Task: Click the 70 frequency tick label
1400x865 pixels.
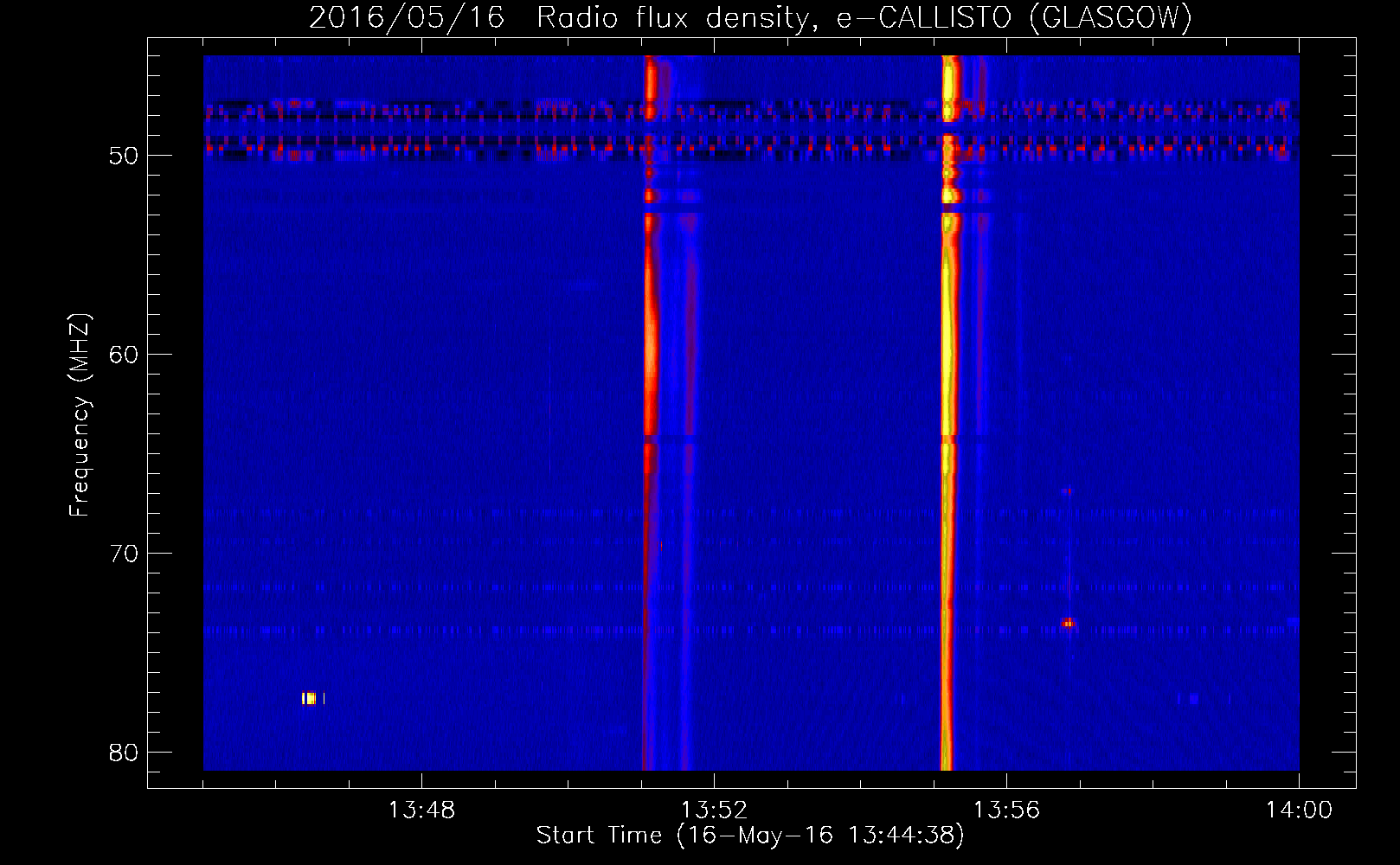Action: click(124, 554)
